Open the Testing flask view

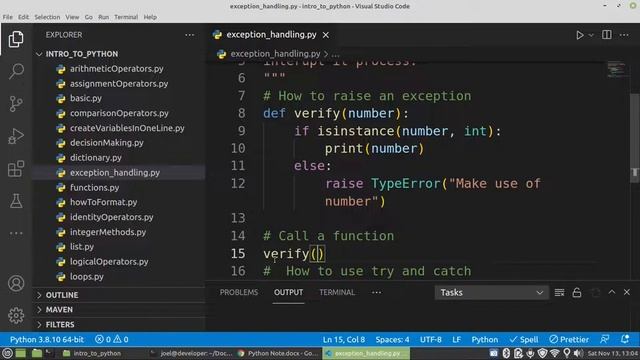[x=16, y=201]
